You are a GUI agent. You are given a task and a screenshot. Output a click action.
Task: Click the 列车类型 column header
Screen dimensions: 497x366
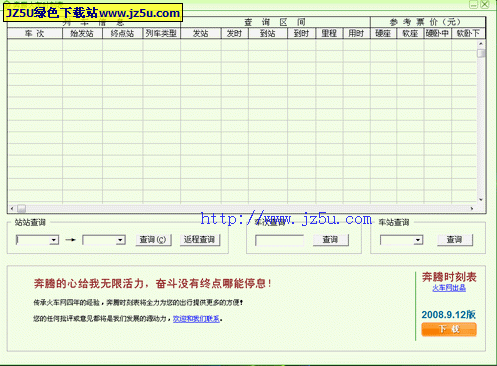pyautogui.click(x=161, y=33)
